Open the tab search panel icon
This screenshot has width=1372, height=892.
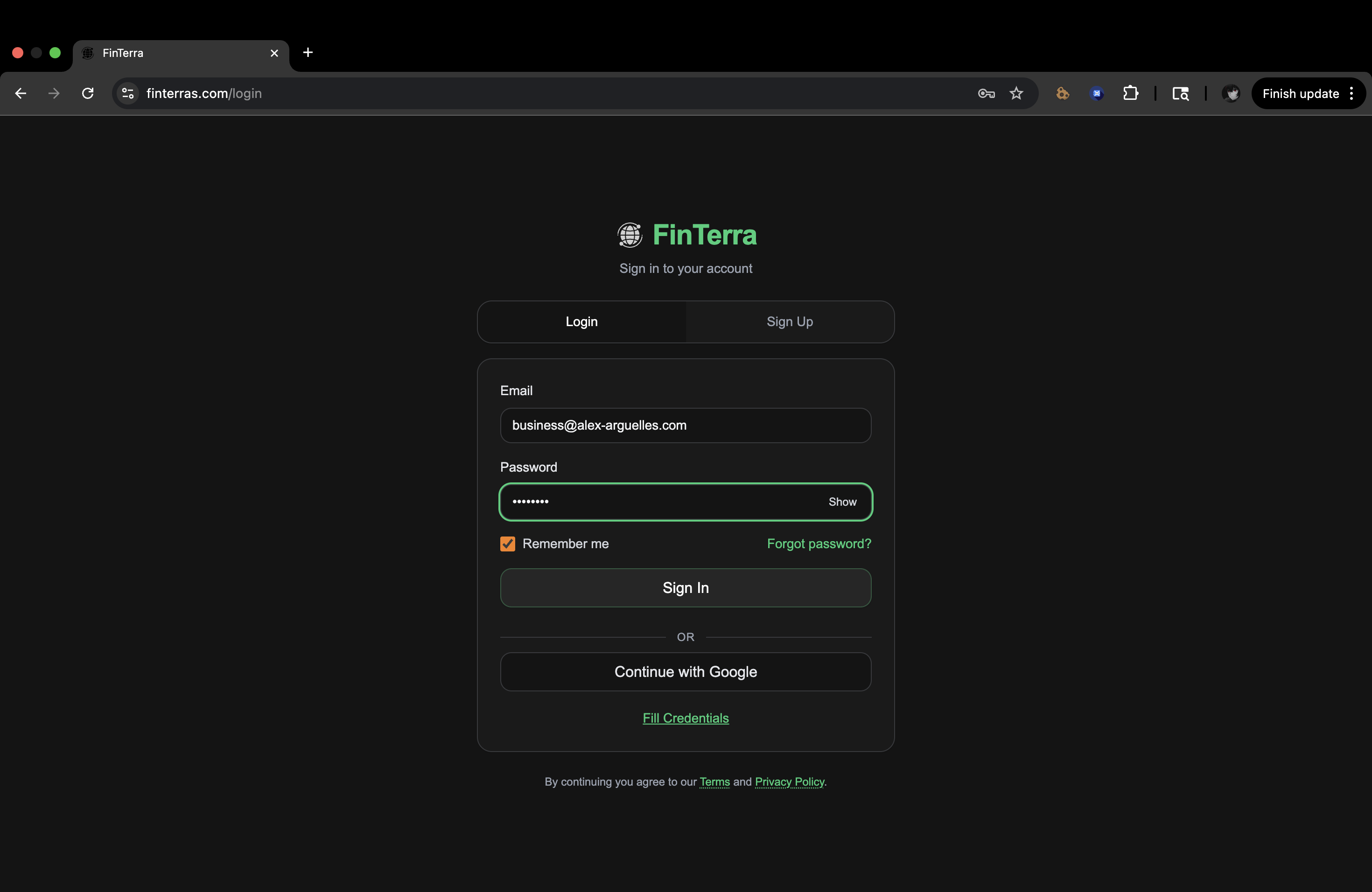click(1180, 93)
